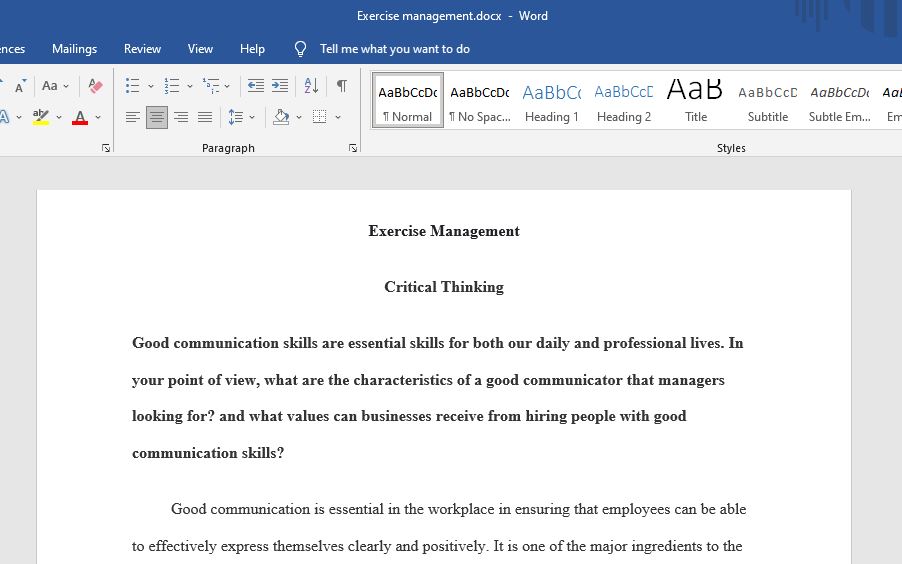Apply the Subtle Emphasis style
Viewport: 902px width, 564px height.
point(839,100)
